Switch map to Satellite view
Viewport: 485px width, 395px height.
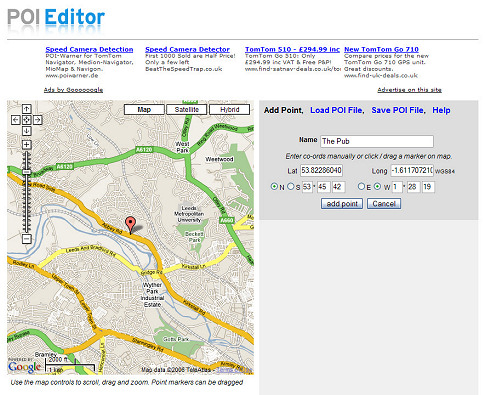187,109
